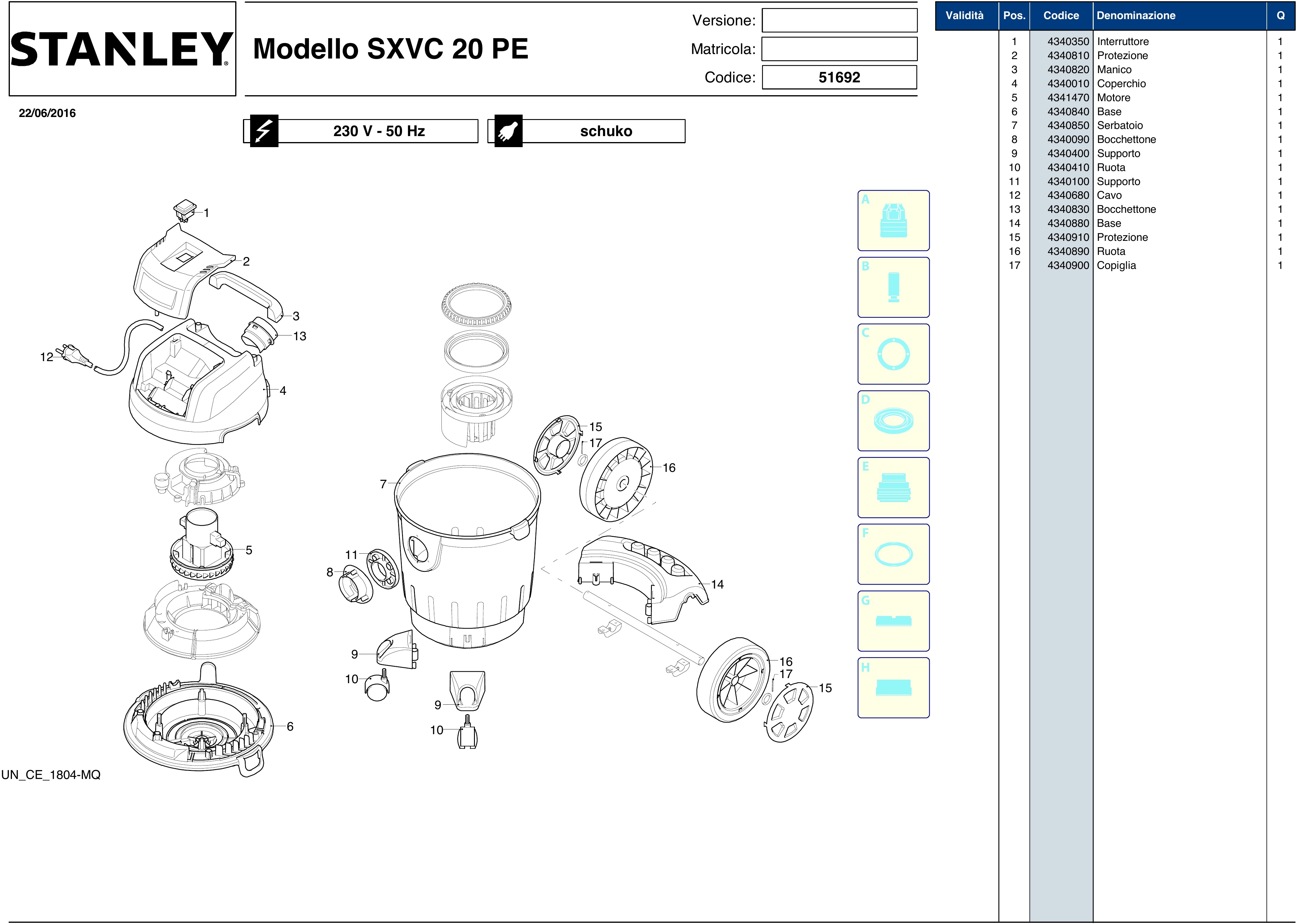1299x924 pixels.
Task: Click the schuko plug icon
Action: point(508,131)
